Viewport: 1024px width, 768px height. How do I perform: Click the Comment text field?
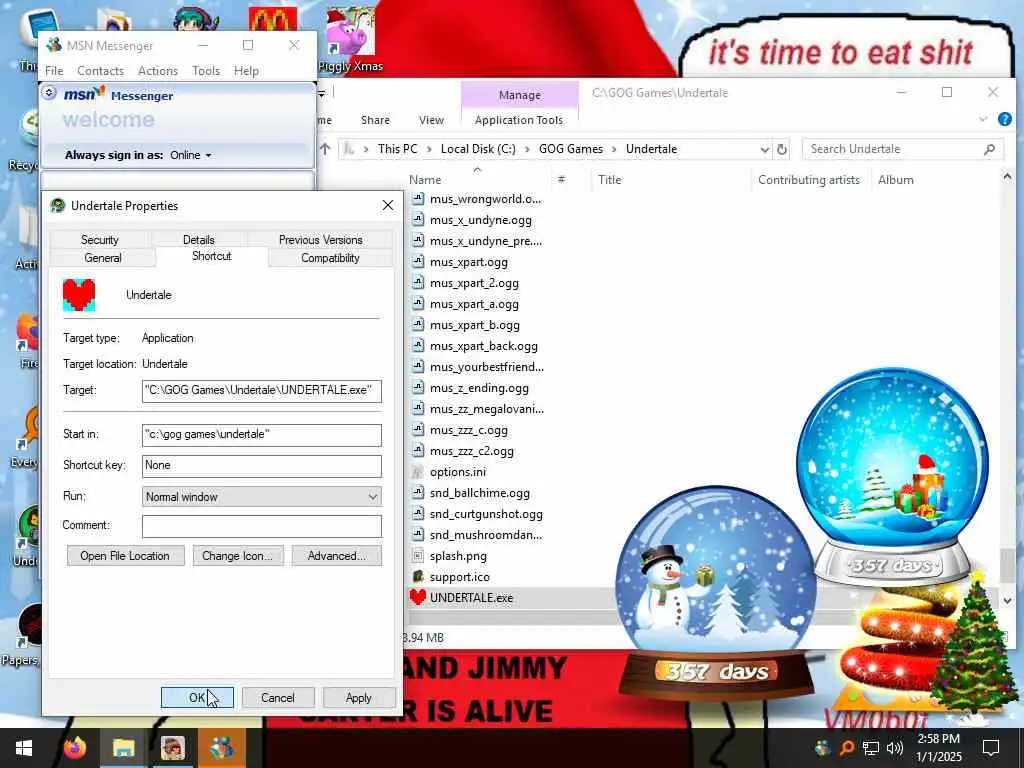[261, 526]
